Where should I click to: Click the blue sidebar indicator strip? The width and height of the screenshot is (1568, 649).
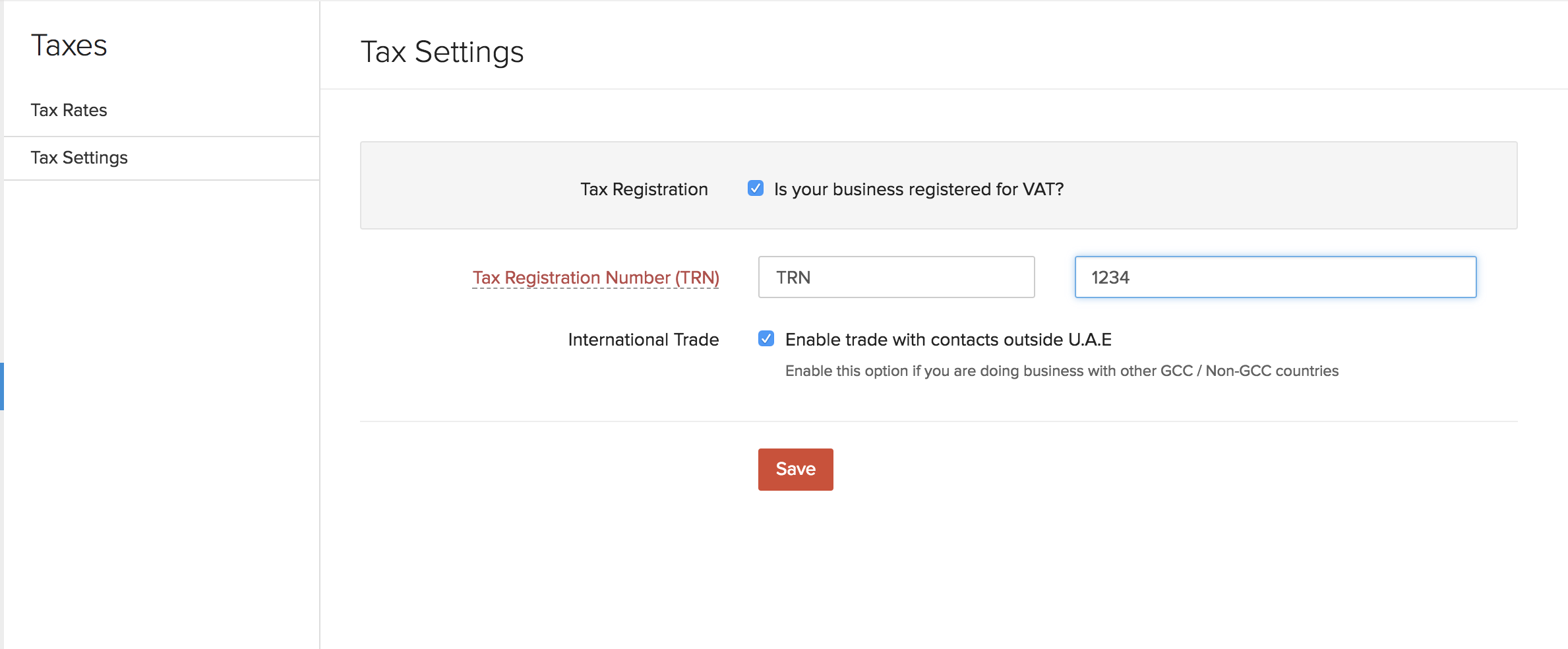pyautogui.click(x=2, y=386)
